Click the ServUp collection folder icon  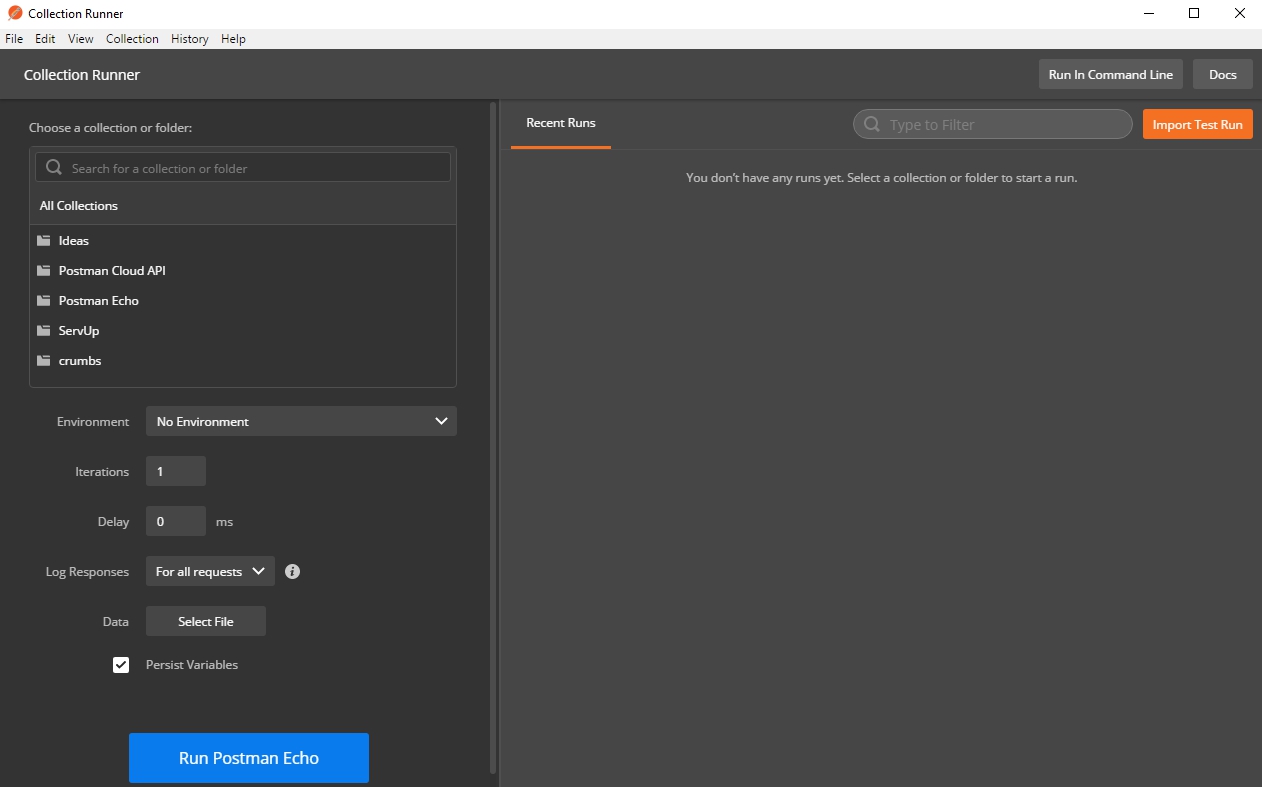(x=43, y=331)
